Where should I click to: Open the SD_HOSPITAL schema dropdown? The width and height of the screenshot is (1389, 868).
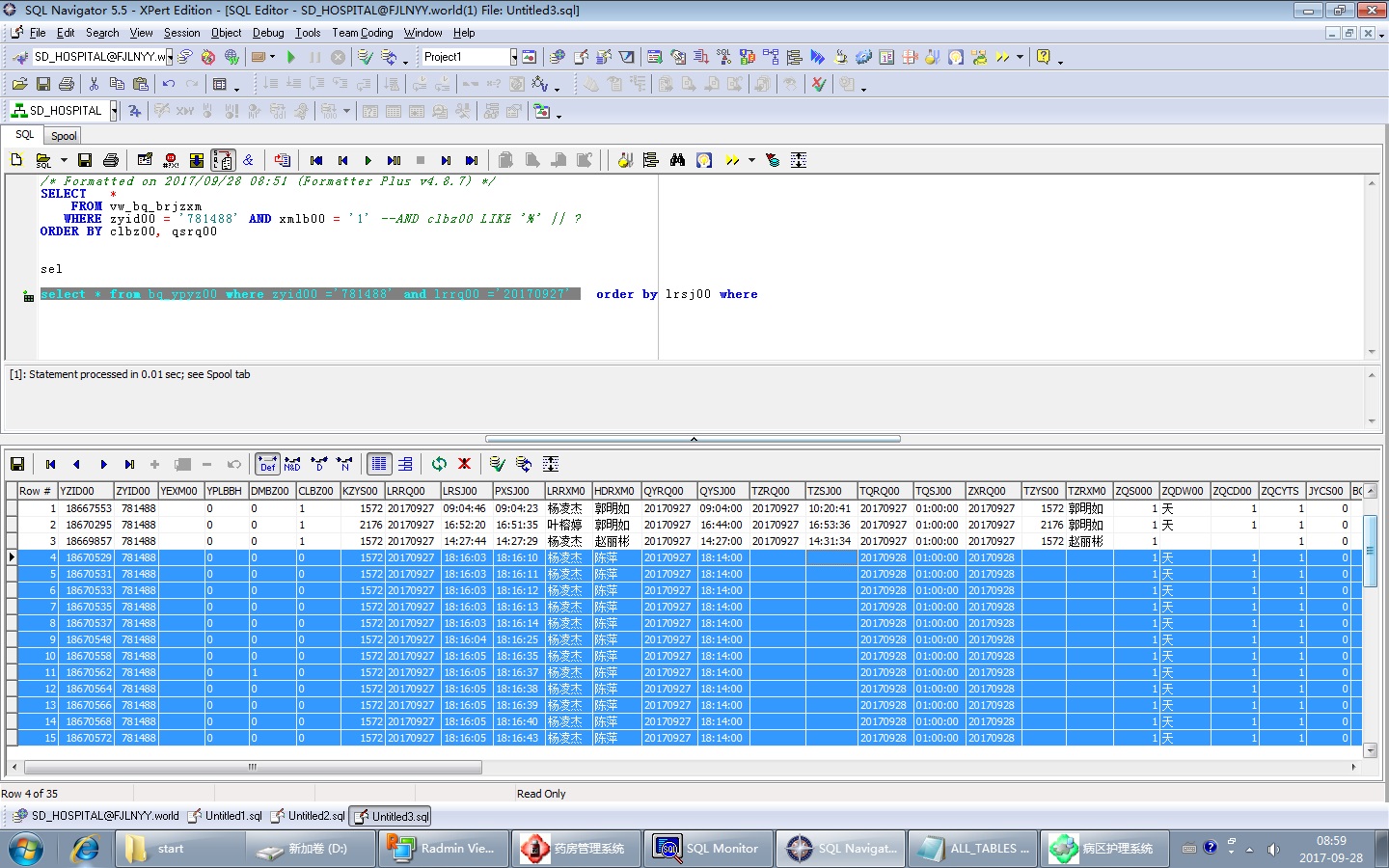[114, 111]
